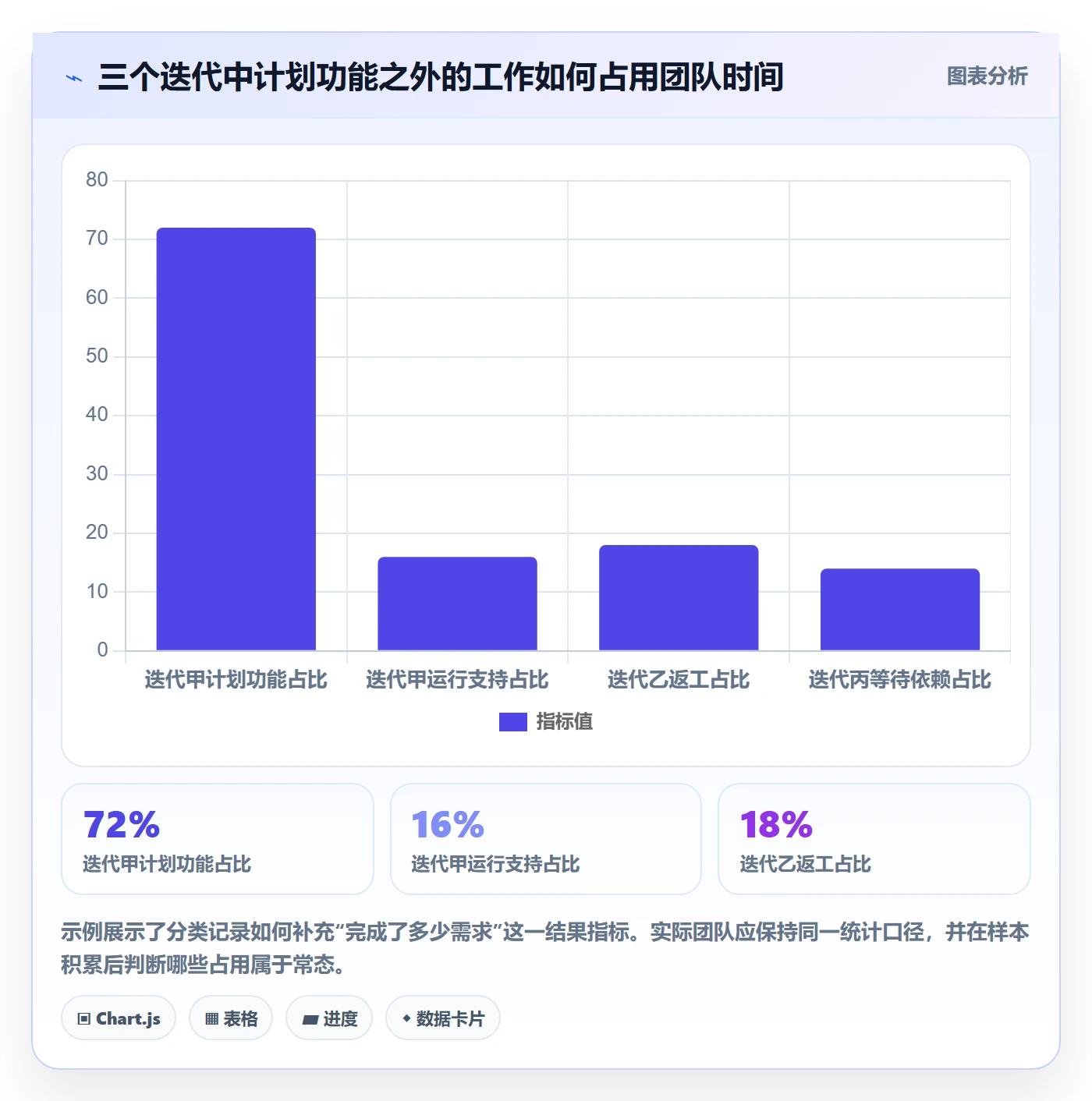
Task: Click x-axis label 迭代甲运行支持占比
Action: pos(457,680)
